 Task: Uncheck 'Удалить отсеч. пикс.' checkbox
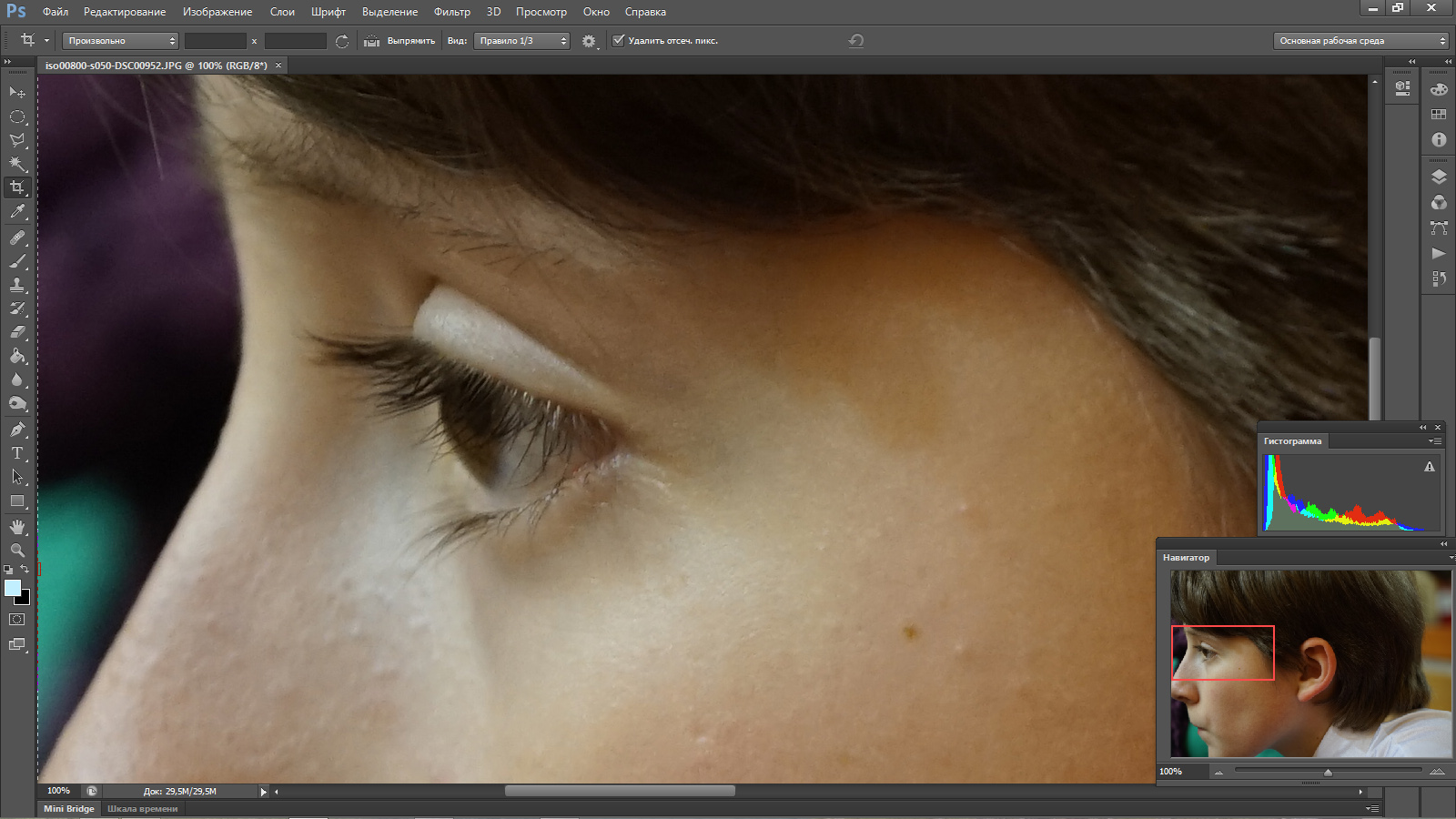click(x=619, y=40)
